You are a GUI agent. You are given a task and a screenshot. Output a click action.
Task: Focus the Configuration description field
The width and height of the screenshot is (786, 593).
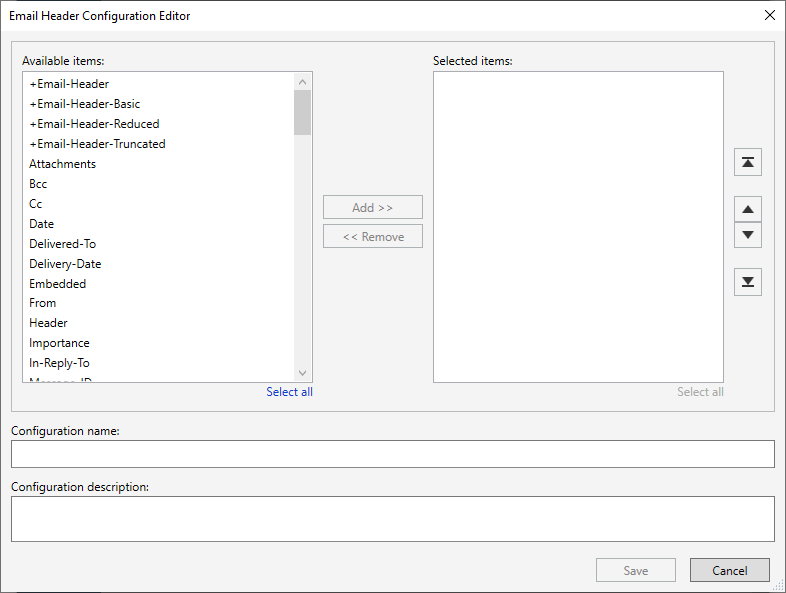pyautogui.click(x=392, y=519)
